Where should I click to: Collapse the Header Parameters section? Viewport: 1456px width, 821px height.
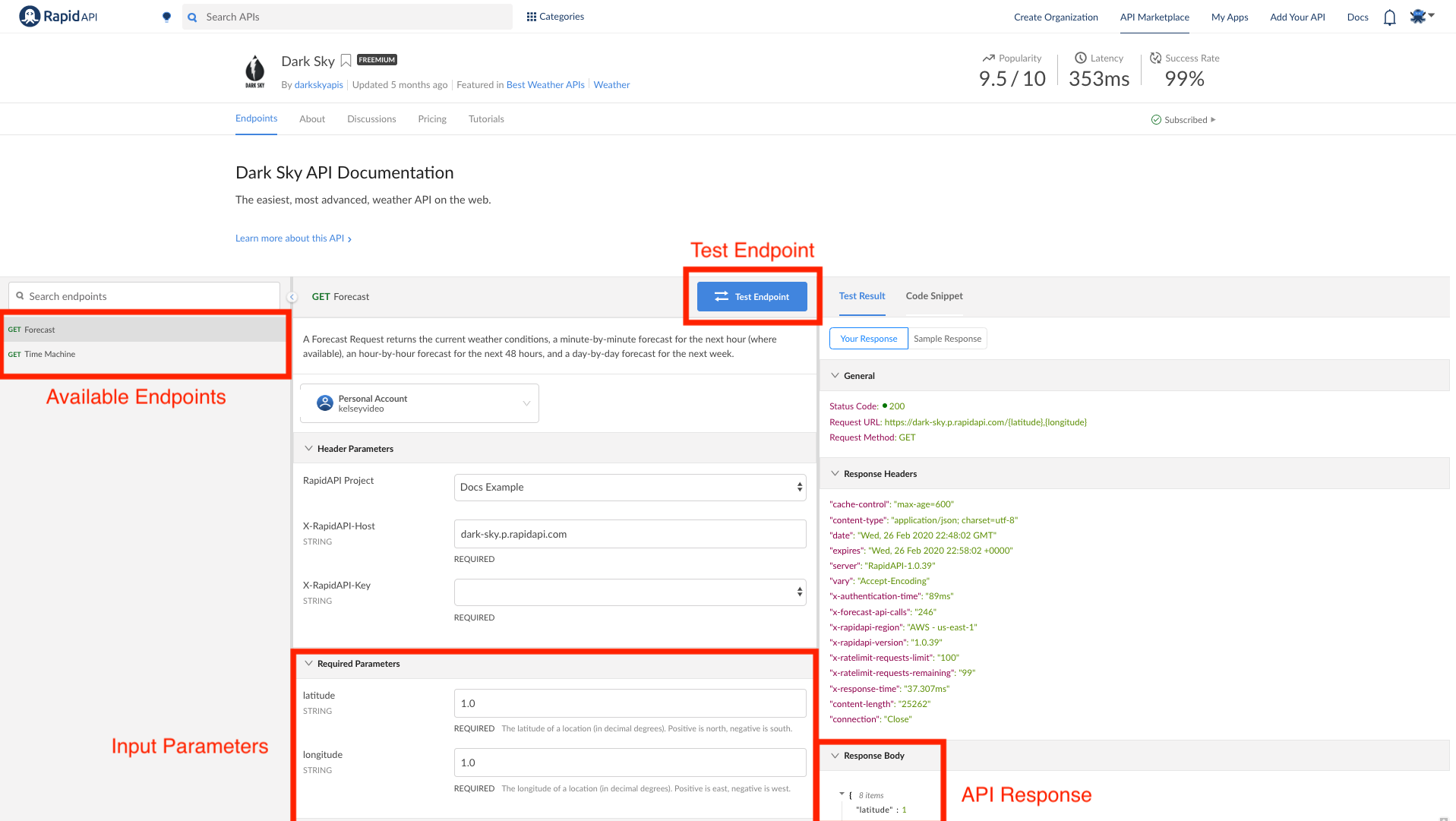point(309,449)
